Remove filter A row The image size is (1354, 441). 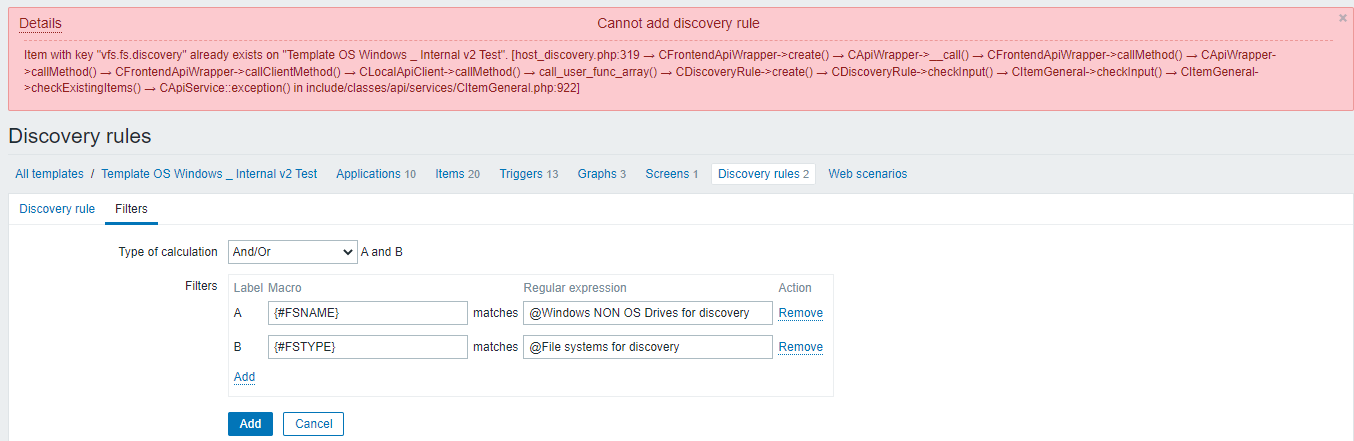pyautogui.click(x=800, y=313)
